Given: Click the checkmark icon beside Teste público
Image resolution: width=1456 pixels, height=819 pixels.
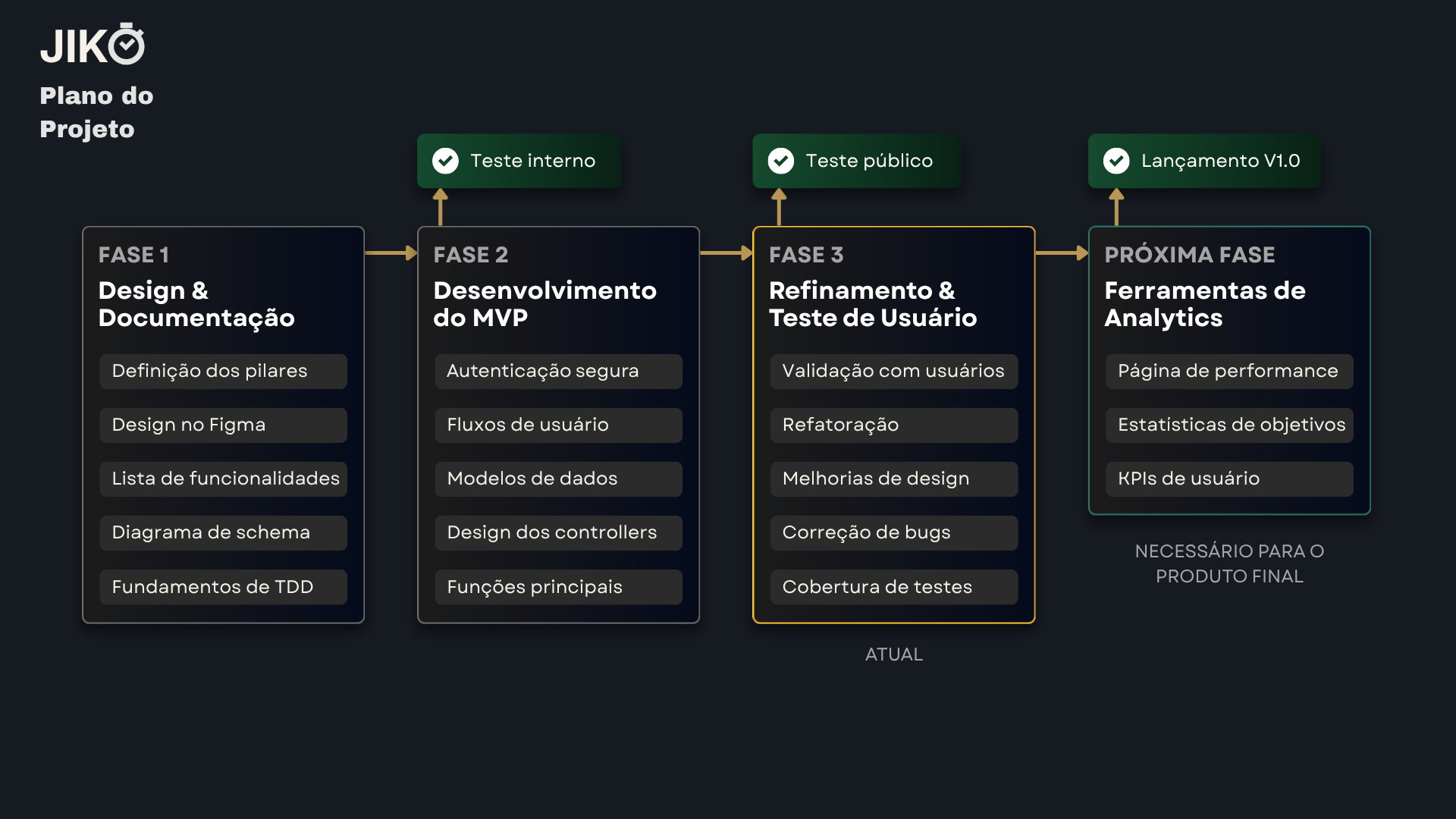Looking at the screenshot, I should (x=780, y=161).
